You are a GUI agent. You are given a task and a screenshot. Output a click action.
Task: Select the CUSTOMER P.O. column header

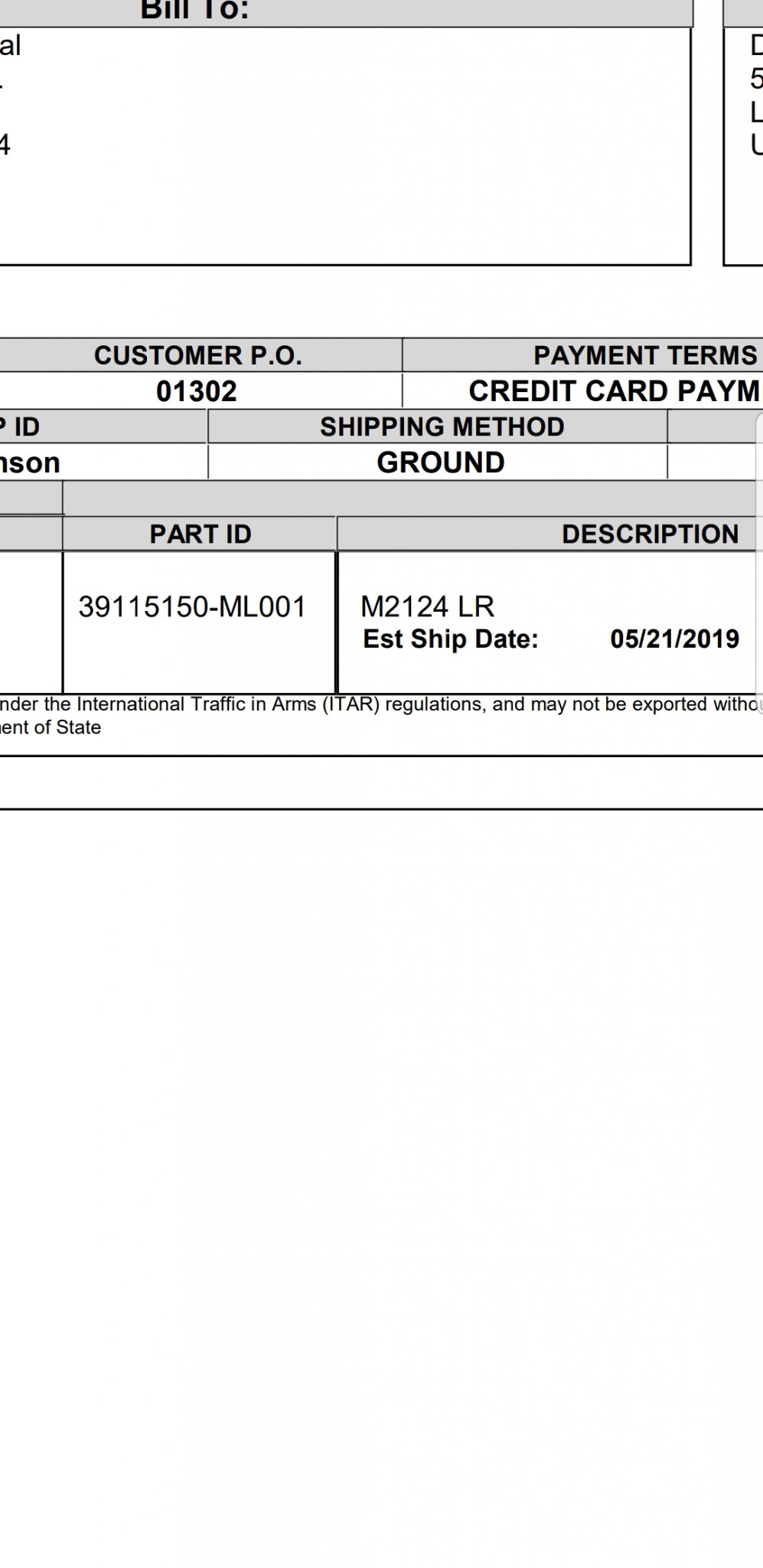pyautogui.click(x=198, y=355)
